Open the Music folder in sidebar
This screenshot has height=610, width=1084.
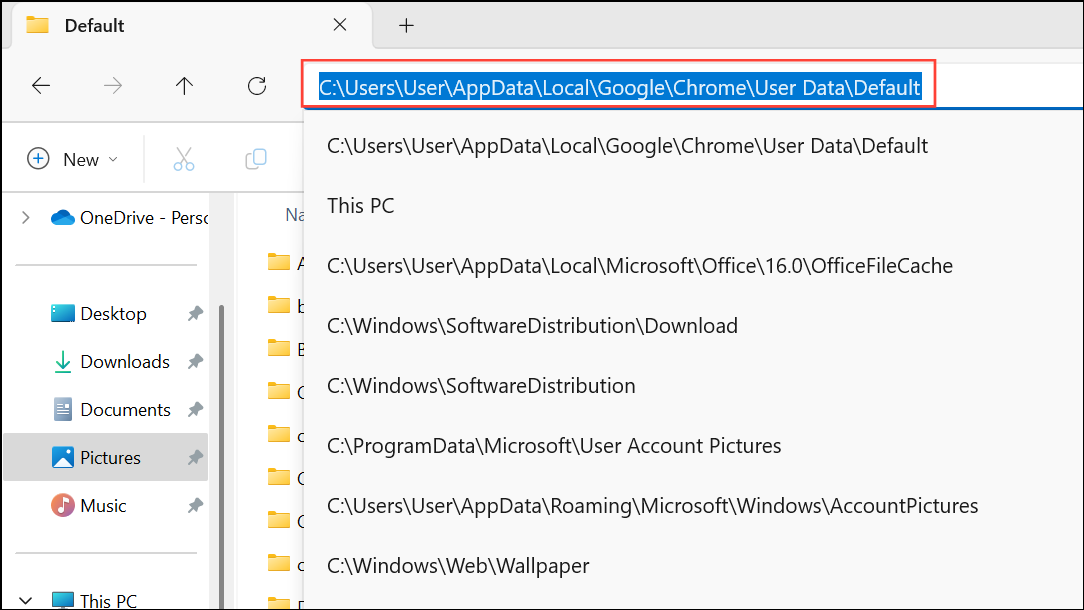[103, 506]
